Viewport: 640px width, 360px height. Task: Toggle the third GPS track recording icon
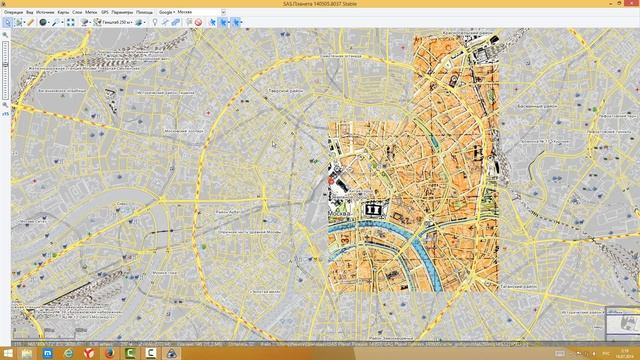(x=236, y=22)
